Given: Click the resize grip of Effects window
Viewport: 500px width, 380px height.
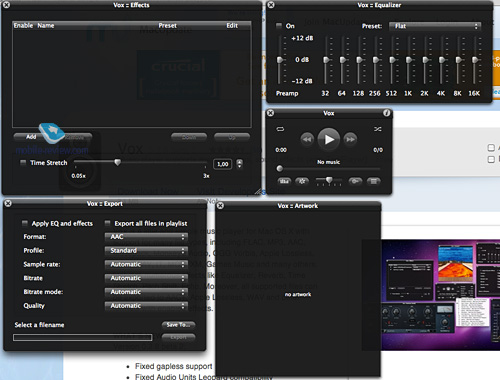Looking at the screenshot, I should pos(258,192).
